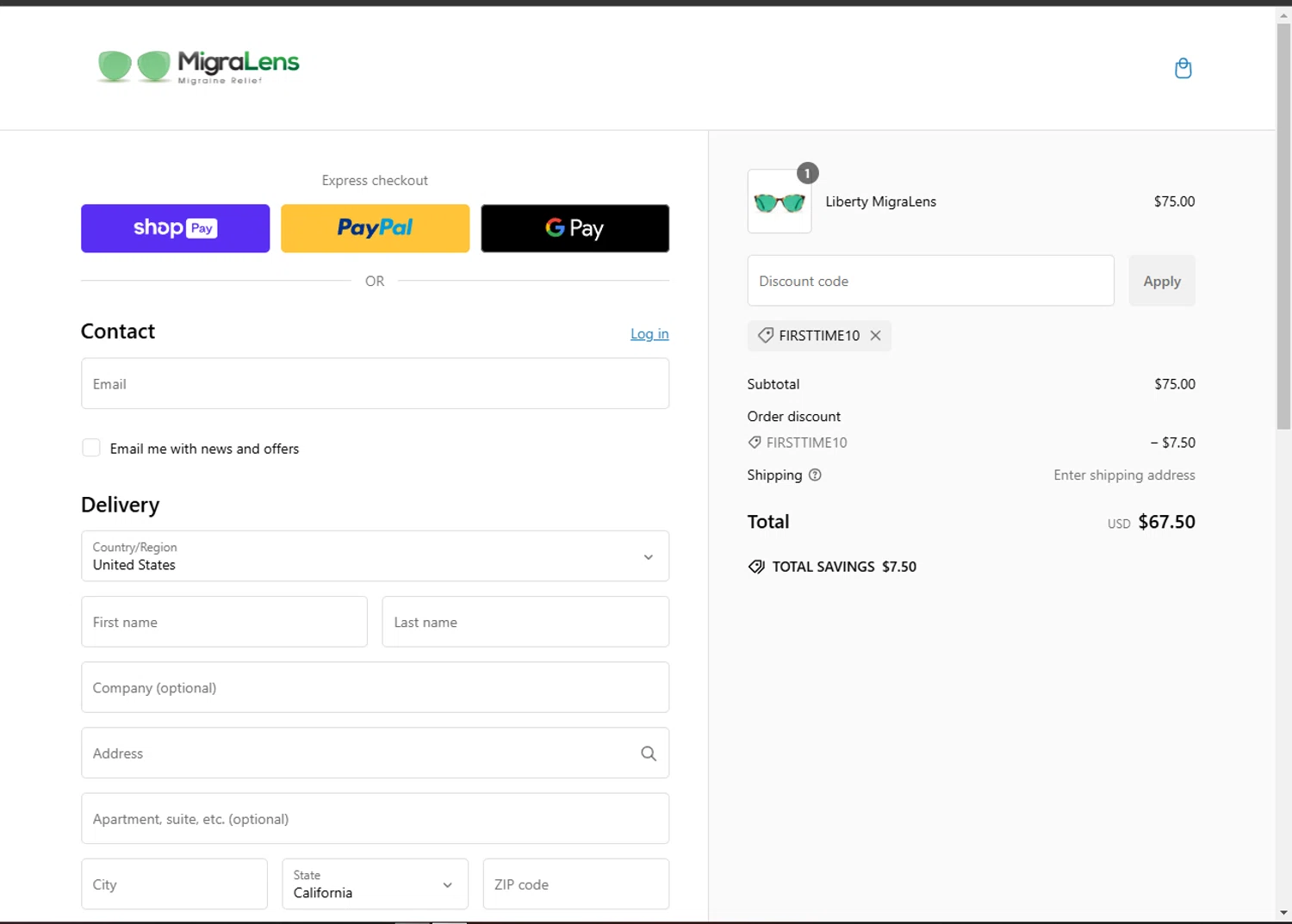Click the 'Subtotal' label

[773, 384]
